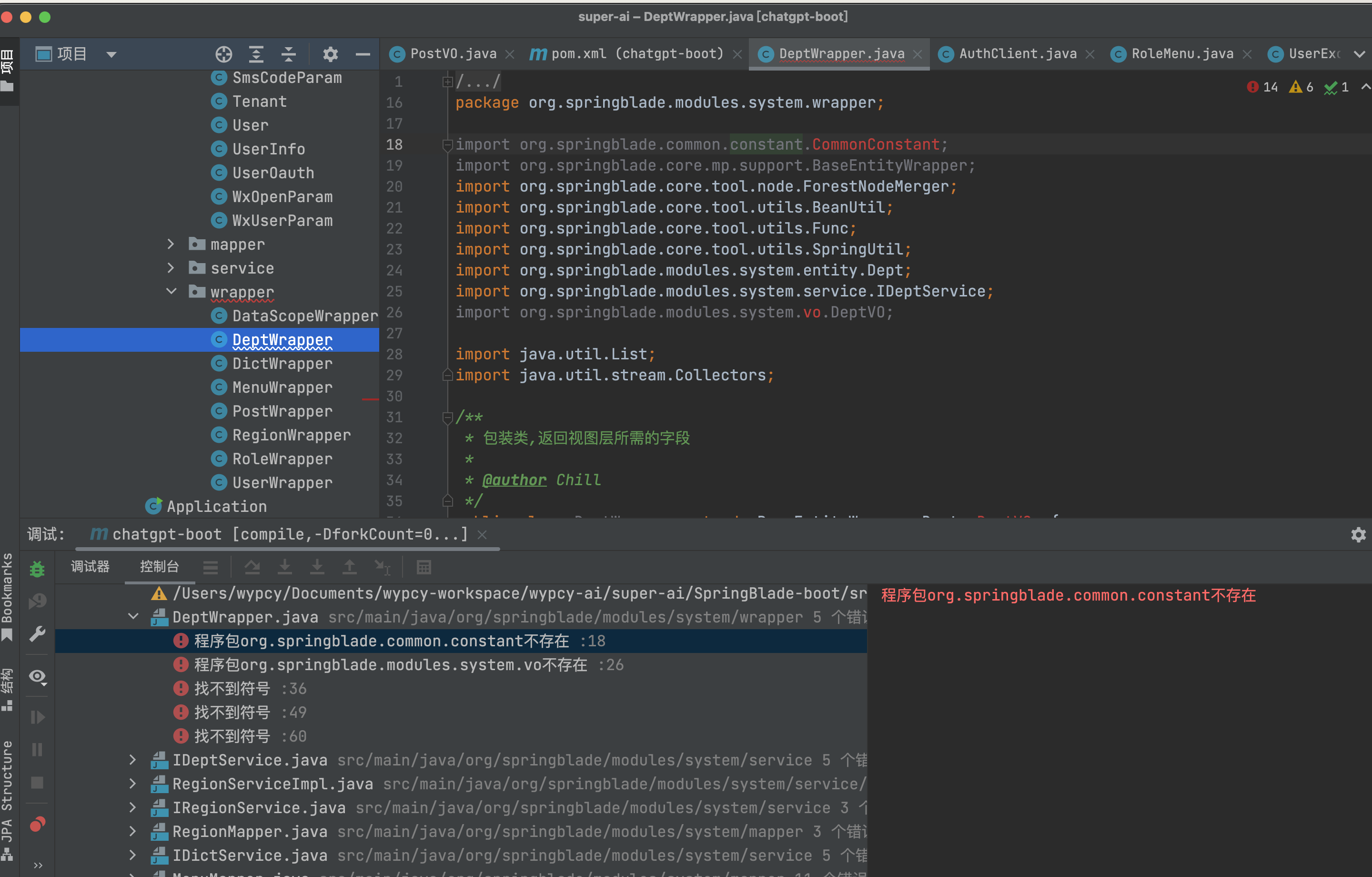This screenshot has height=877, width=1372.
Task: Click the @author Javadoc tag link
Action: tap(514, 480)
